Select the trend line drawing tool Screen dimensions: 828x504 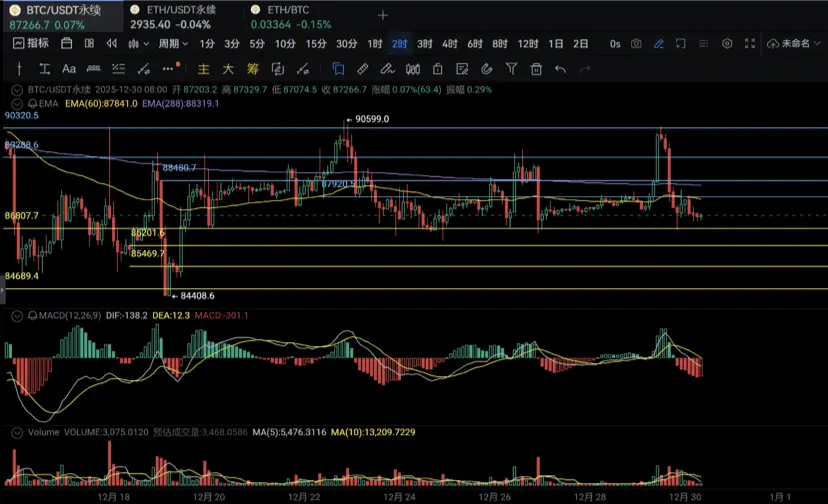[143, 69]
